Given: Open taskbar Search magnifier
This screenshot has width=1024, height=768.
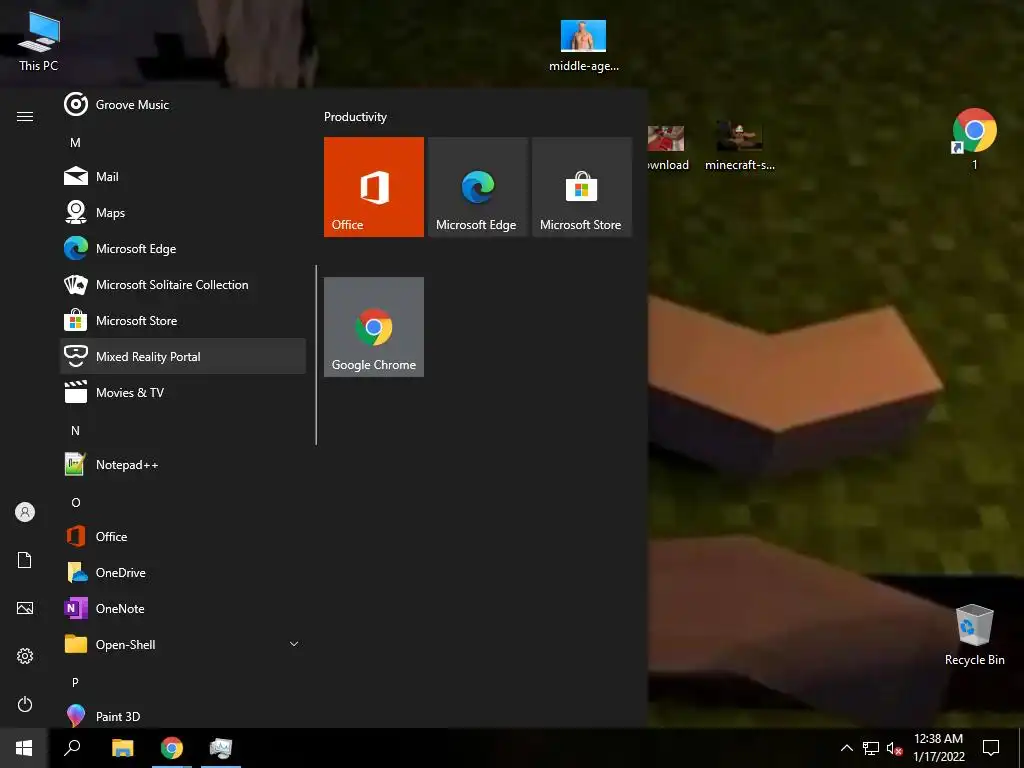Looking at the screenshot, I should pos(72,748).
